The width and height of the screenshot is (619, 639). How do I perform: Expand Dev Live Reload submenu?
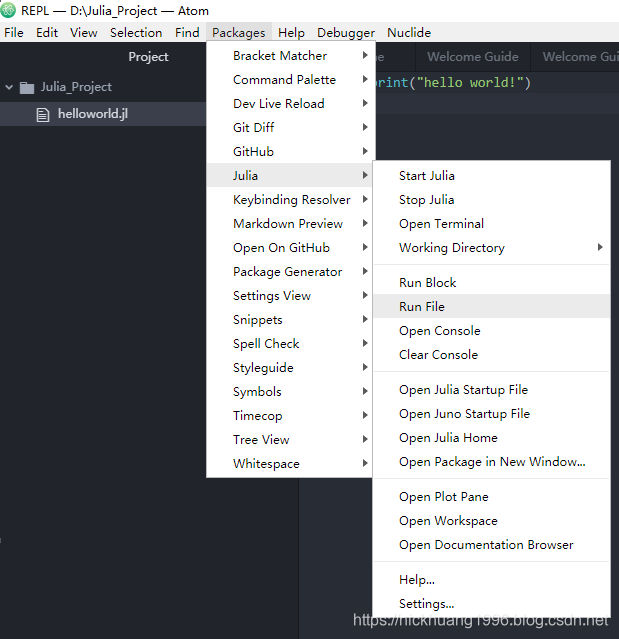tap(289, 104)
